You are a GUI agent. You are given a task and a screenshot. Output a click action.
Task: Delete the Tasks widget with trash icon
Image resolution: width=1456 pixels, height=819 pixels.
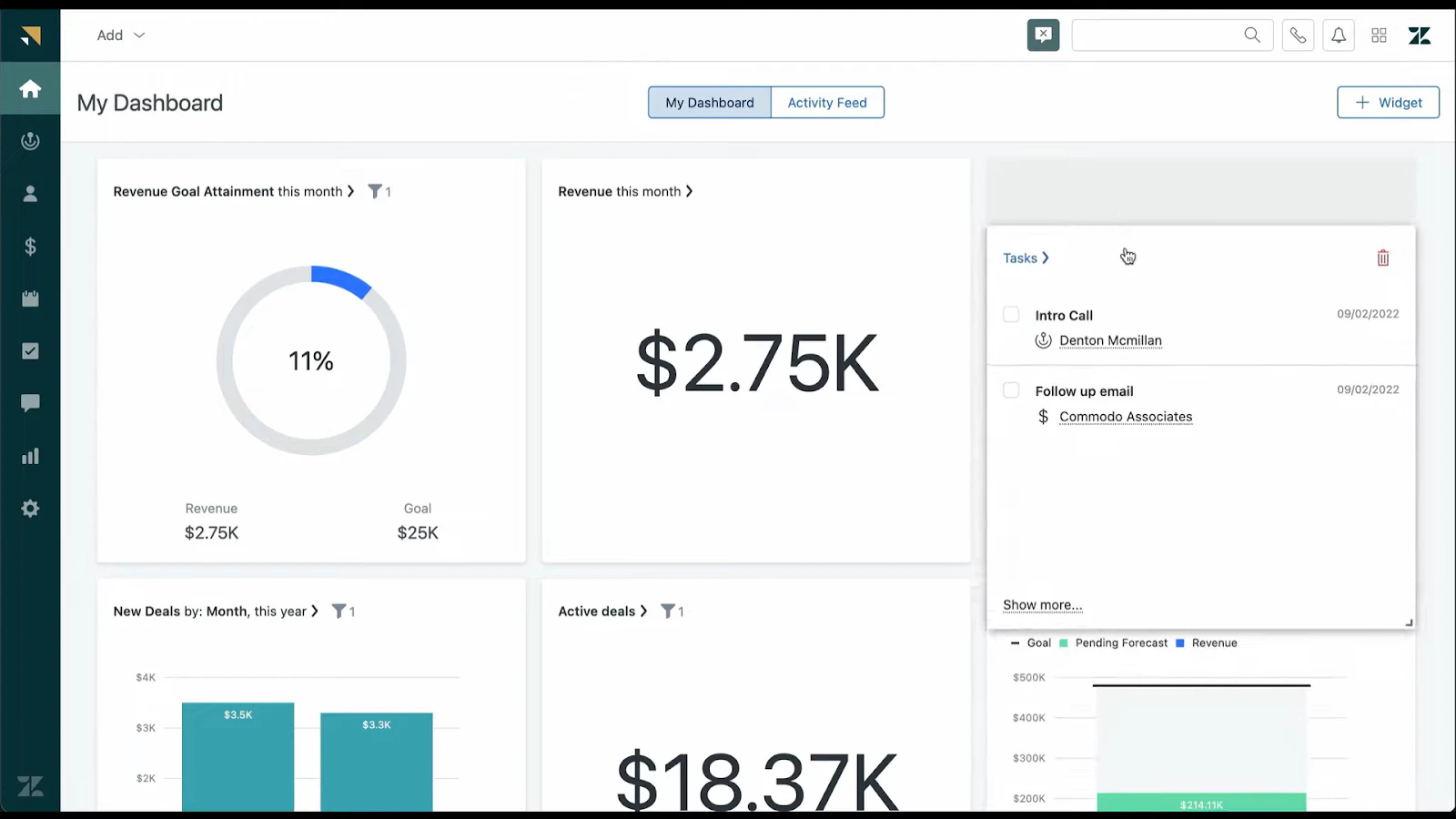(1383, 258)
